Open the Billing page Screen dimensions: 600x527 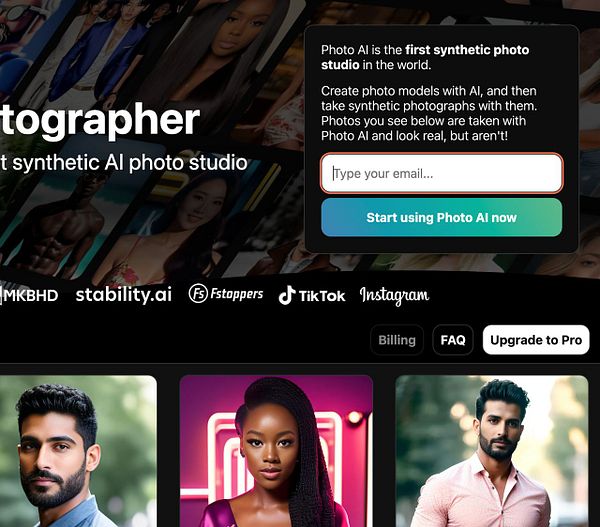point(397,340)
